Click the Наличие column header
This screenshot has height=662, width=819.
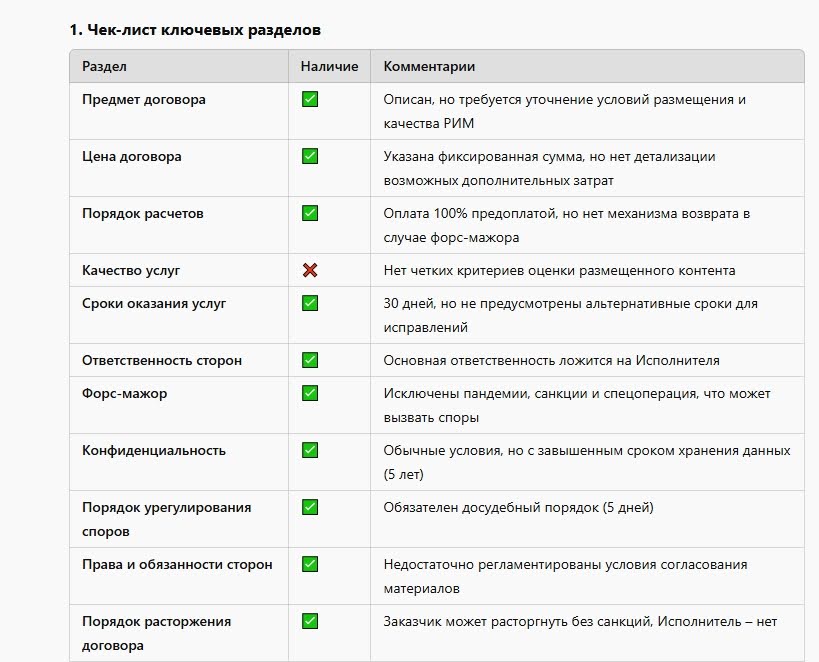(329, 66)
